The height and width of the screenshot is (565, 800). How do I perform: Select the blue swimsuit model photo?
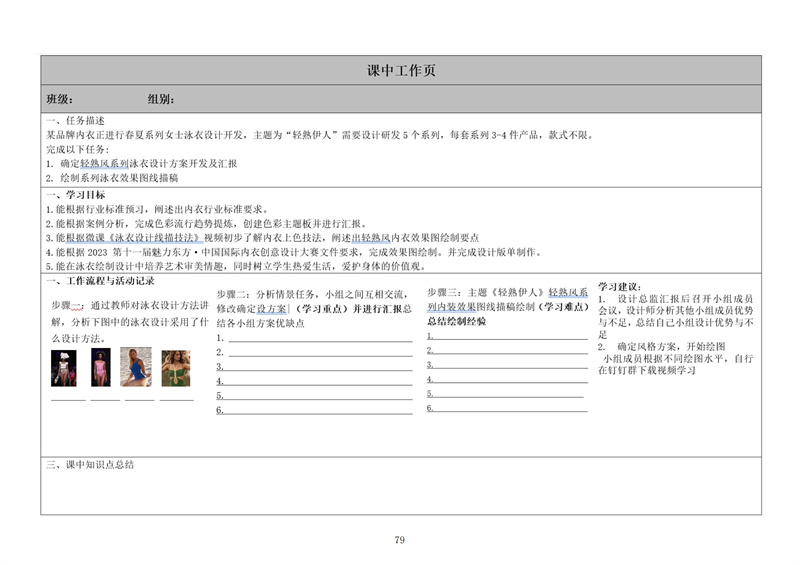[x=136, y=366]
